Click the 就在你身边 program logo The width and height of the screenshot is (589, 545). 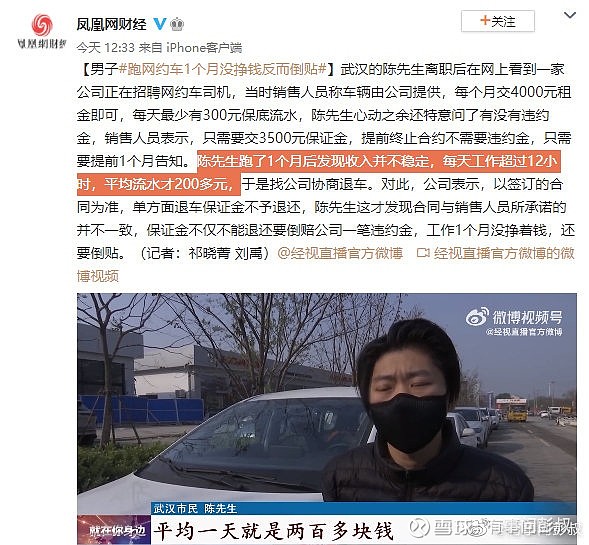114,530
